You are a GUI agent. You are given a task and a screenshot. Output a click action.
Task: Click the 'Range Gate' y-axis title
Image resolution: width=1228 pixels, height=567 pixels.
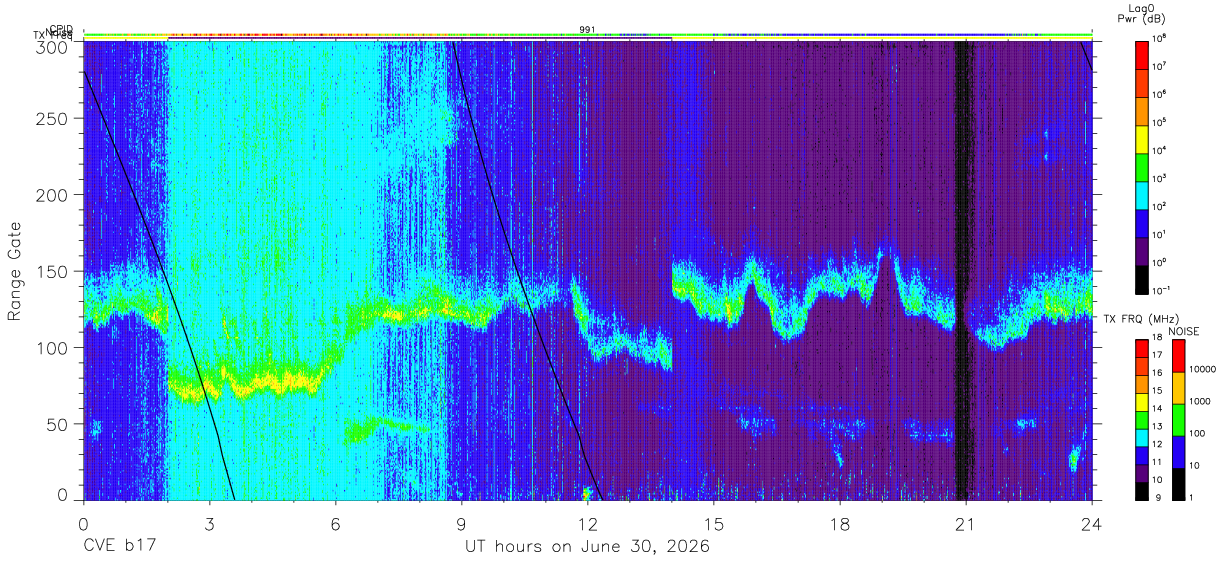[x=16, y=271]
